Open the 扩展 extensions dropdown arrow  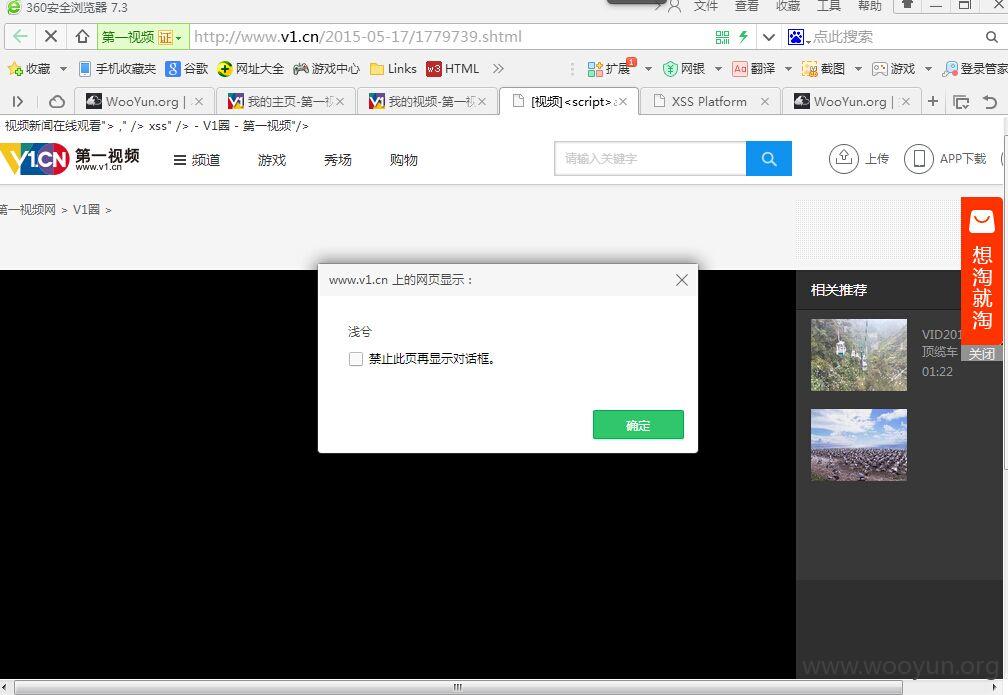tap(648, 69)
